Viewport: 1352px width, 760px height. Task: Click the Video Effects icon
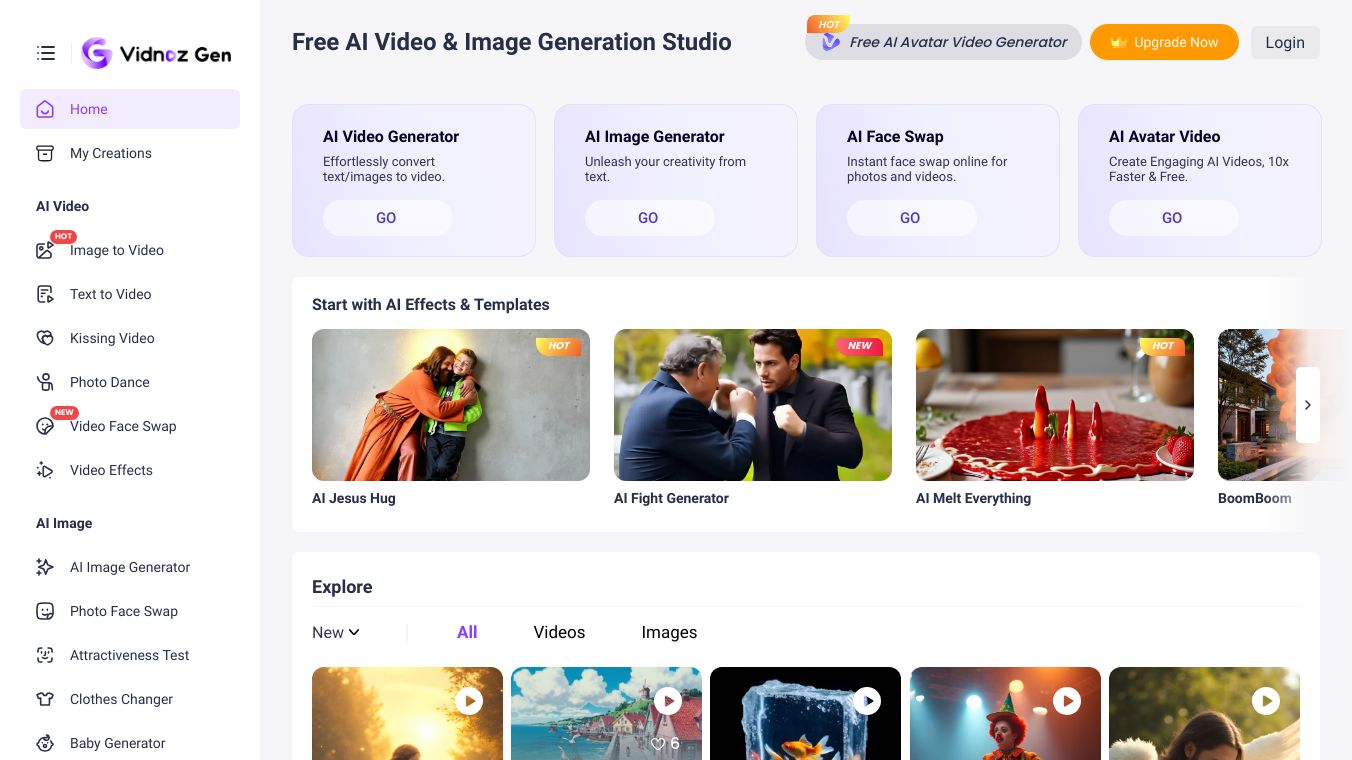pos(45,470)
